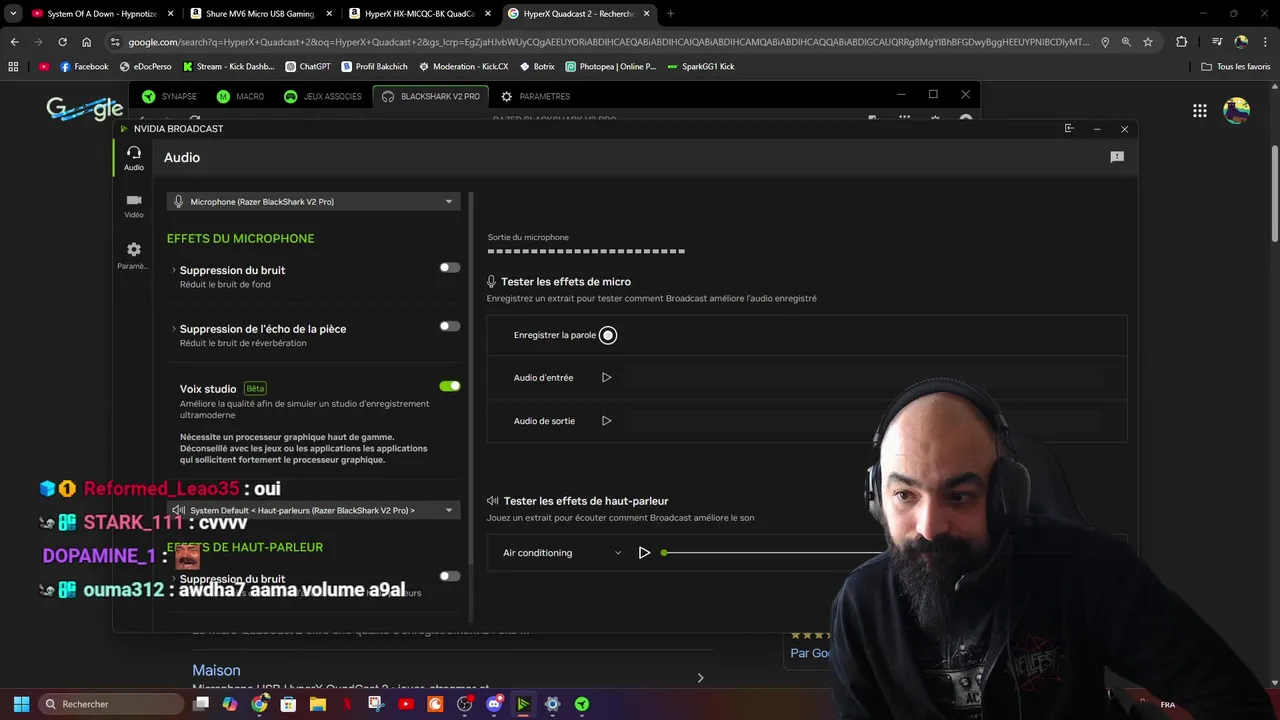Play the Audio d'entrée recording
This screenshot has height=720, width=1280.
[606, 378]
